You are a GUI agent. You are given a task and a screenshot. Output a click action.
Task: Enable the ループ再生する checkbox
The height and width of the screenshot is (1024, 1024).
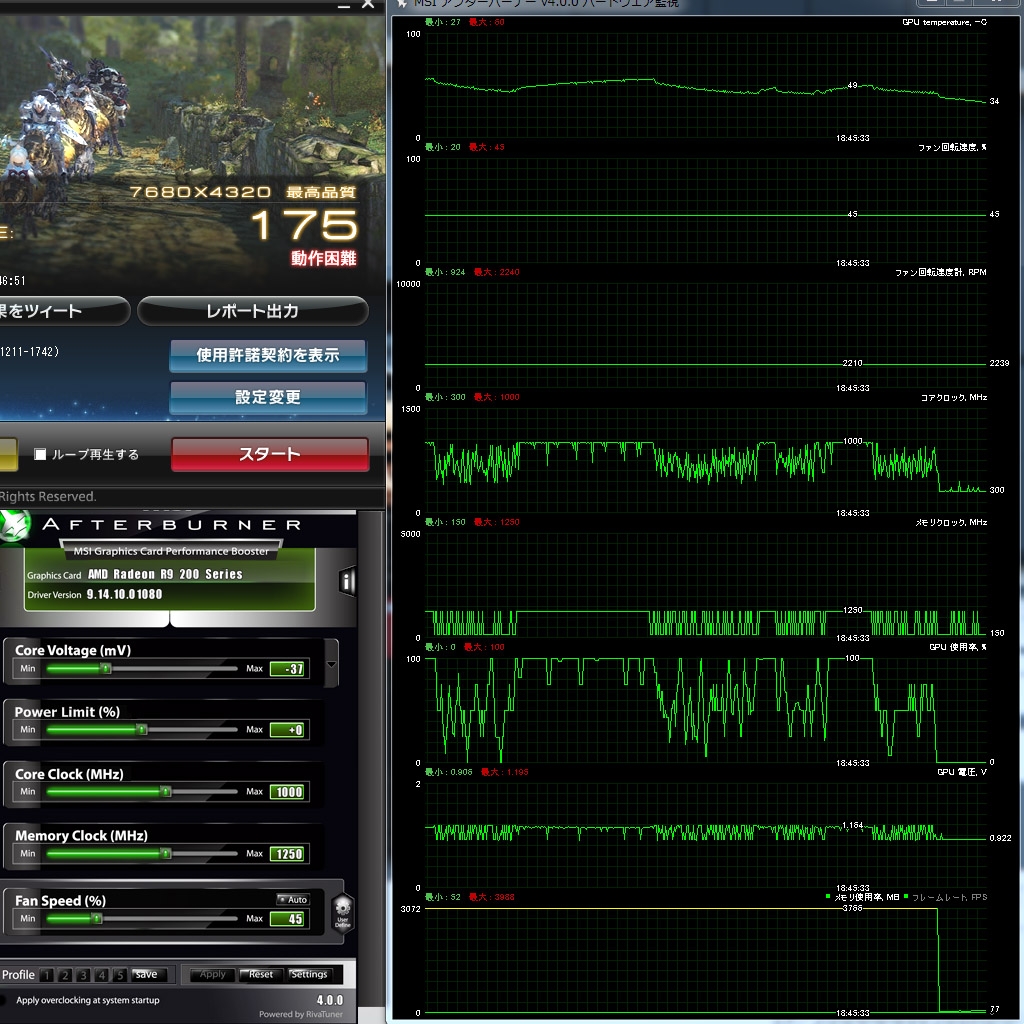pyautogui.click(x=40, y=454)
